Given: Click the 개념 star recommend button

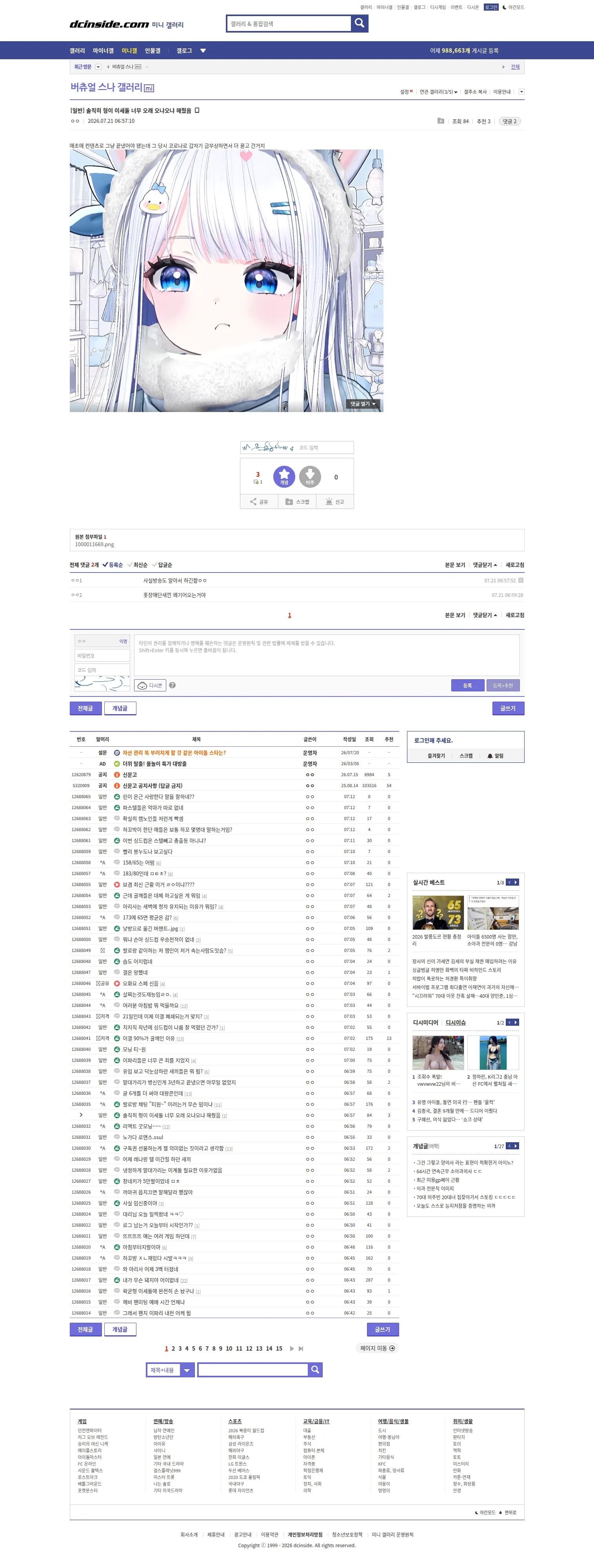Looking at the screenshot, I should point(284,477).
